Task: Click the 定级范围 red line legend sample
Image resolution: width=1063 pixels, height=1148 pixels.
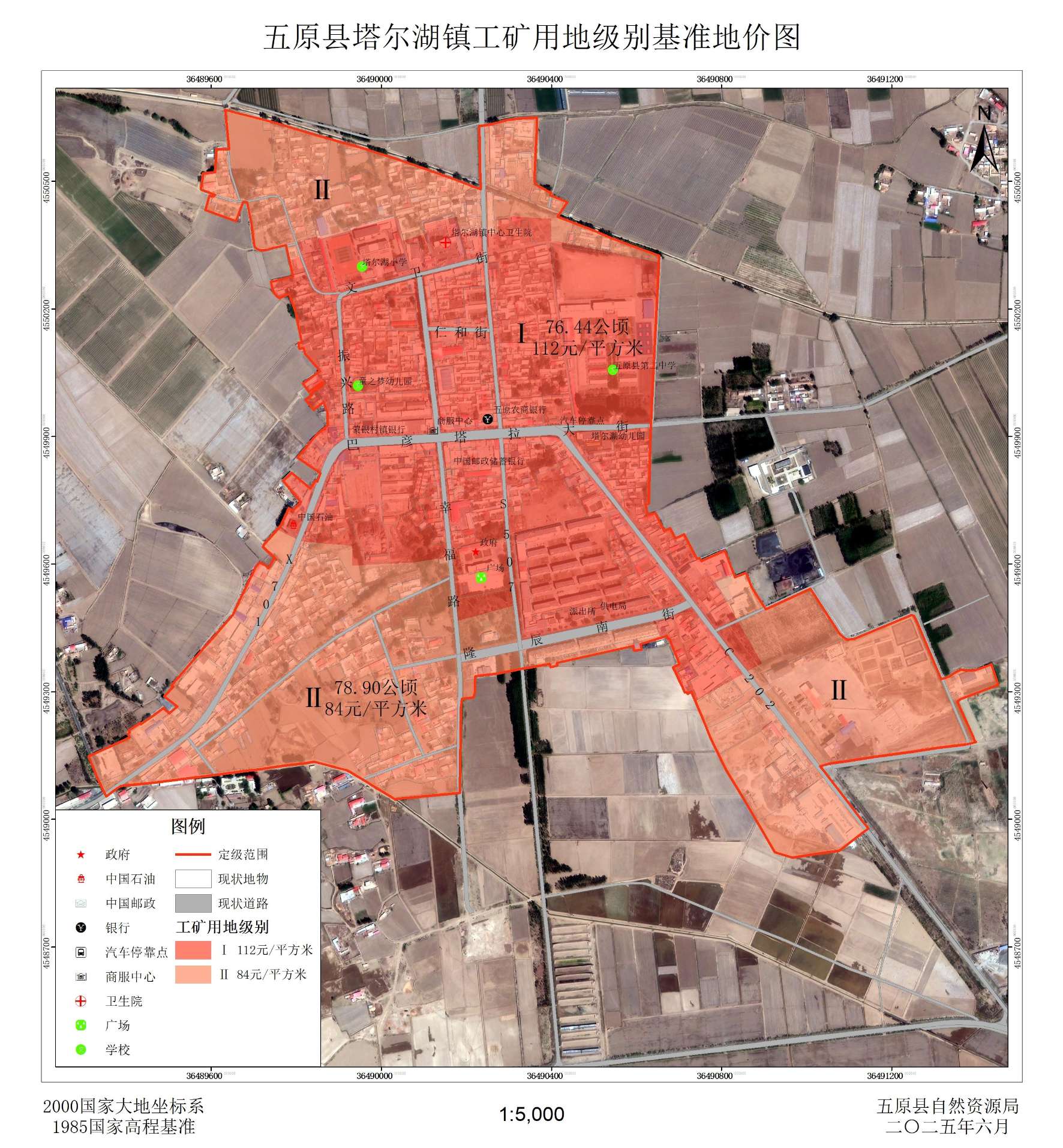Action: coord(193,854)
